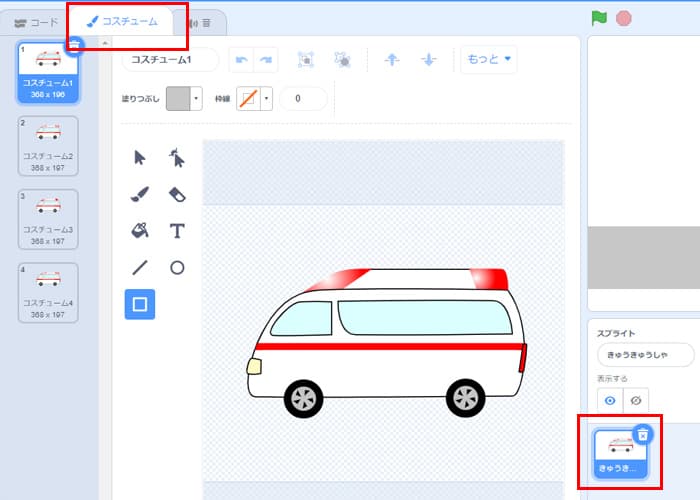Select costume thumbnail コスチューム1

(48, 72)
